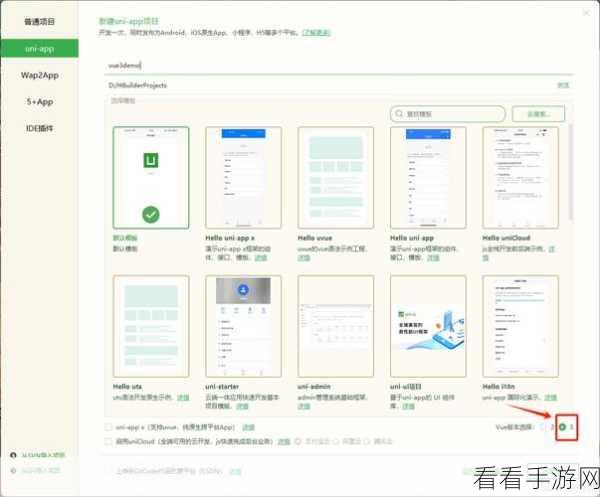Viewport: 600px width, 497px height.
Task: Click the magnifier icon in template search
Action: (399, 114)
